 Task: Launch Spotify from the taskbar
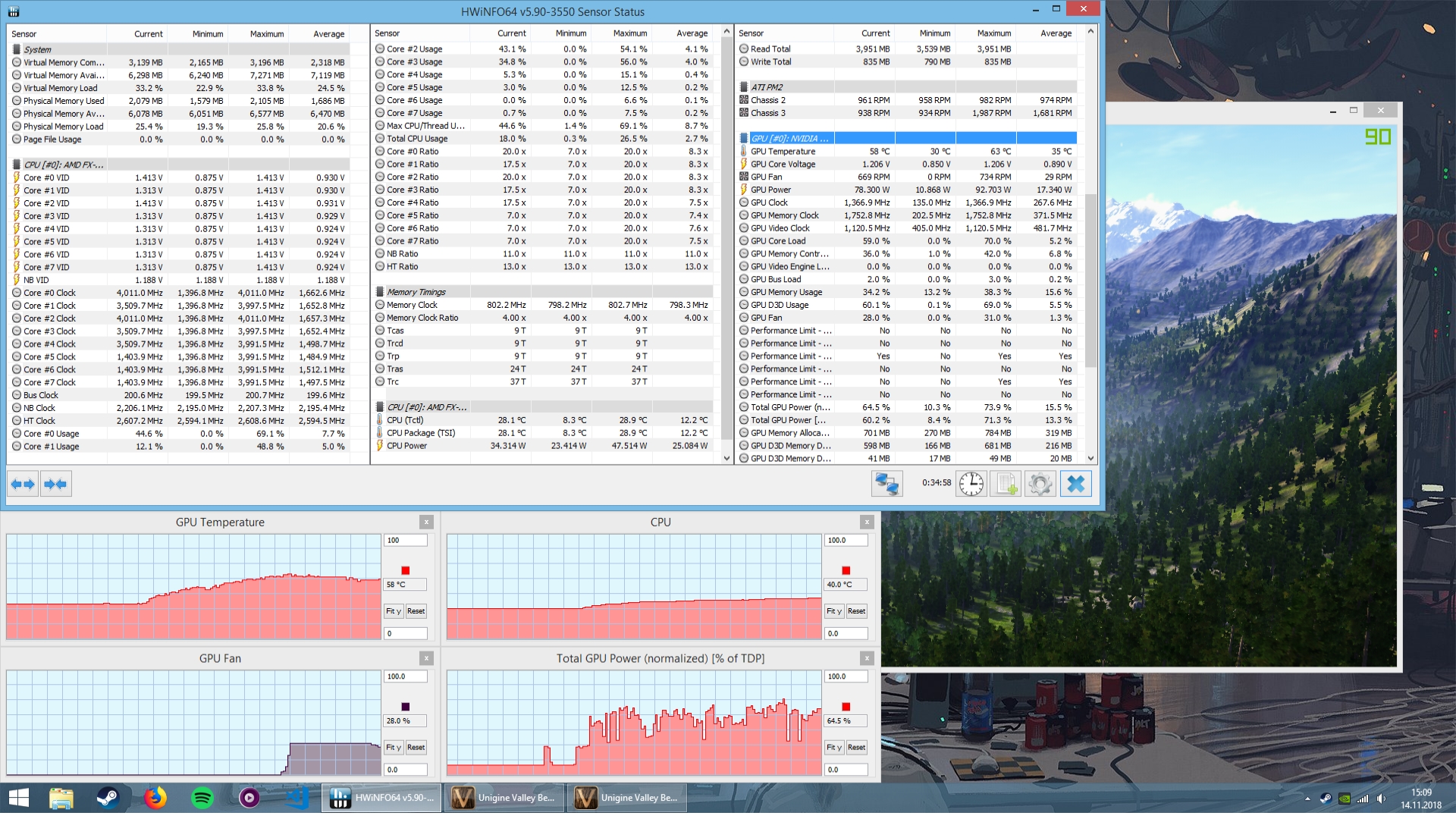[202, 798]
